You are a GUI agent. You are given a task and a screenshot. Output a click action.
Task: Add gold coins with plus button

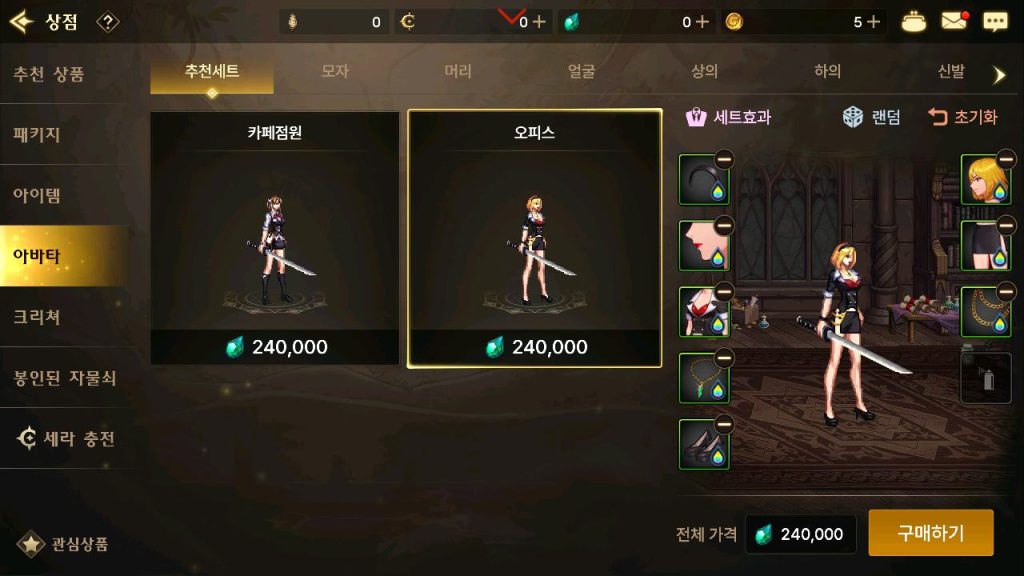(x=873, y=22)
